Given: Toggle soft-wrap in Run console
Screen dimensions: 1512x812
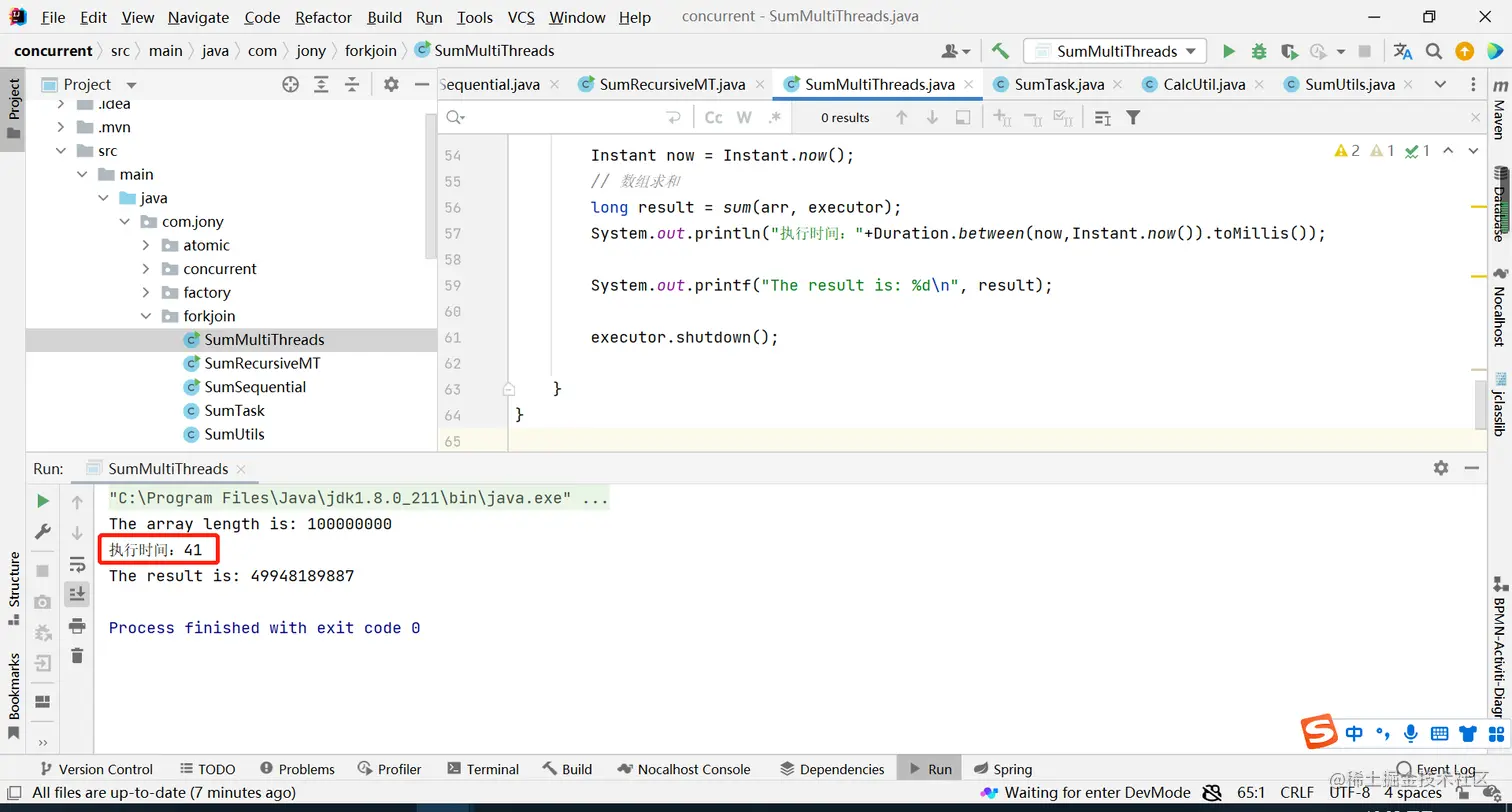Looking at the screenshot, I should [77, 564].
